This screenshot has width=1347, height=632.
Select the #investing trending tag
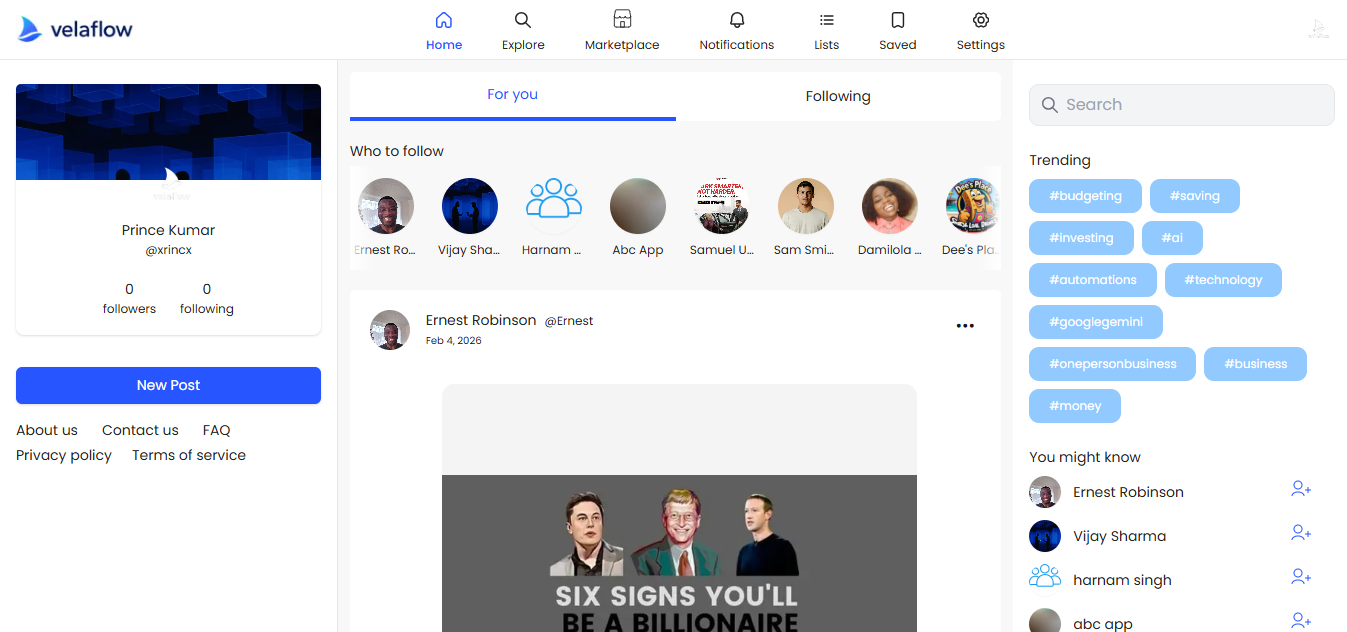click(x=1081, y=238)
